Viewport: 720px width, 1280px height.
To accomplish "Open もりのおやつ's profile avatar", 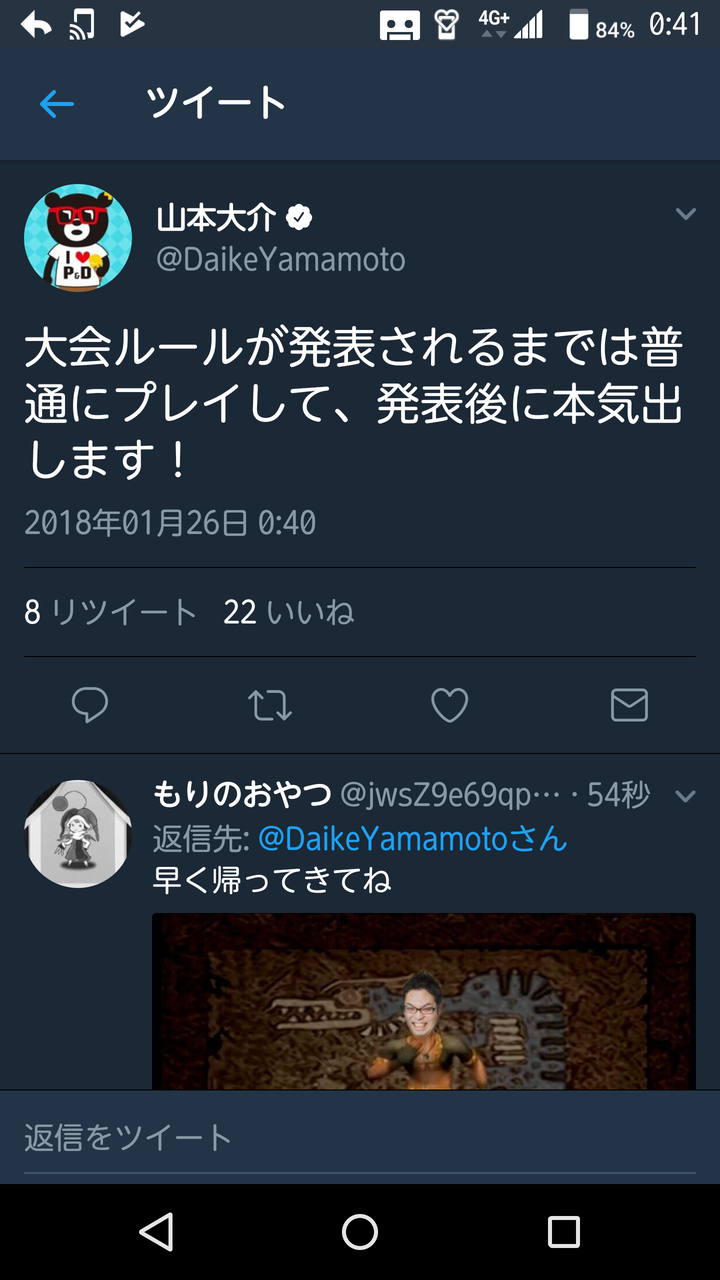I will point(78,834).
